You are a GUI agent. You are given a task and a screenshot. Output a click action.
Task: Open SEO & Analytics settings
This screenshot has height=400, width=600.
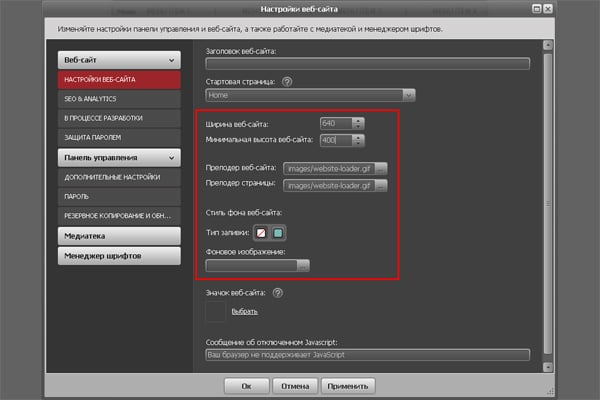(90, 98)
